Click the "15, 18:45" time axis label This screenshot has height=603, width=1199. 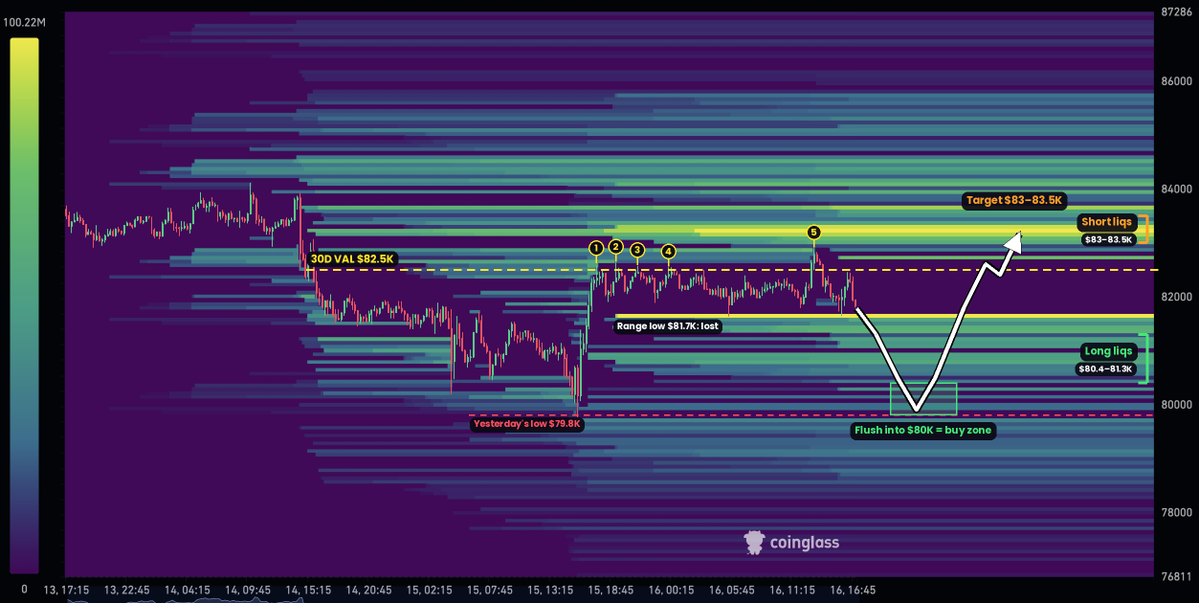[610, 590]
